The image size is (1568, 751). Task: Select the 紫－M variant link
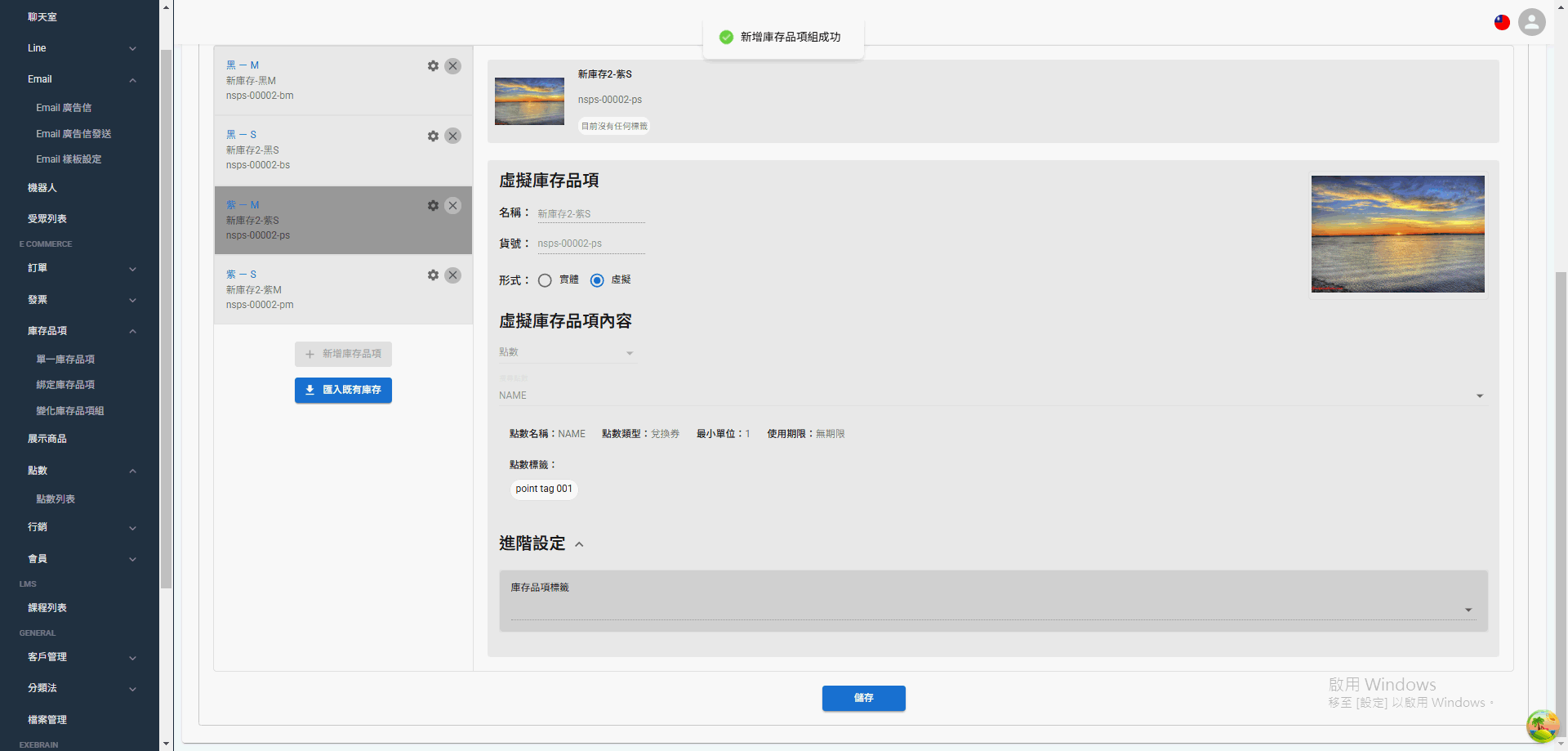[243, 205]
